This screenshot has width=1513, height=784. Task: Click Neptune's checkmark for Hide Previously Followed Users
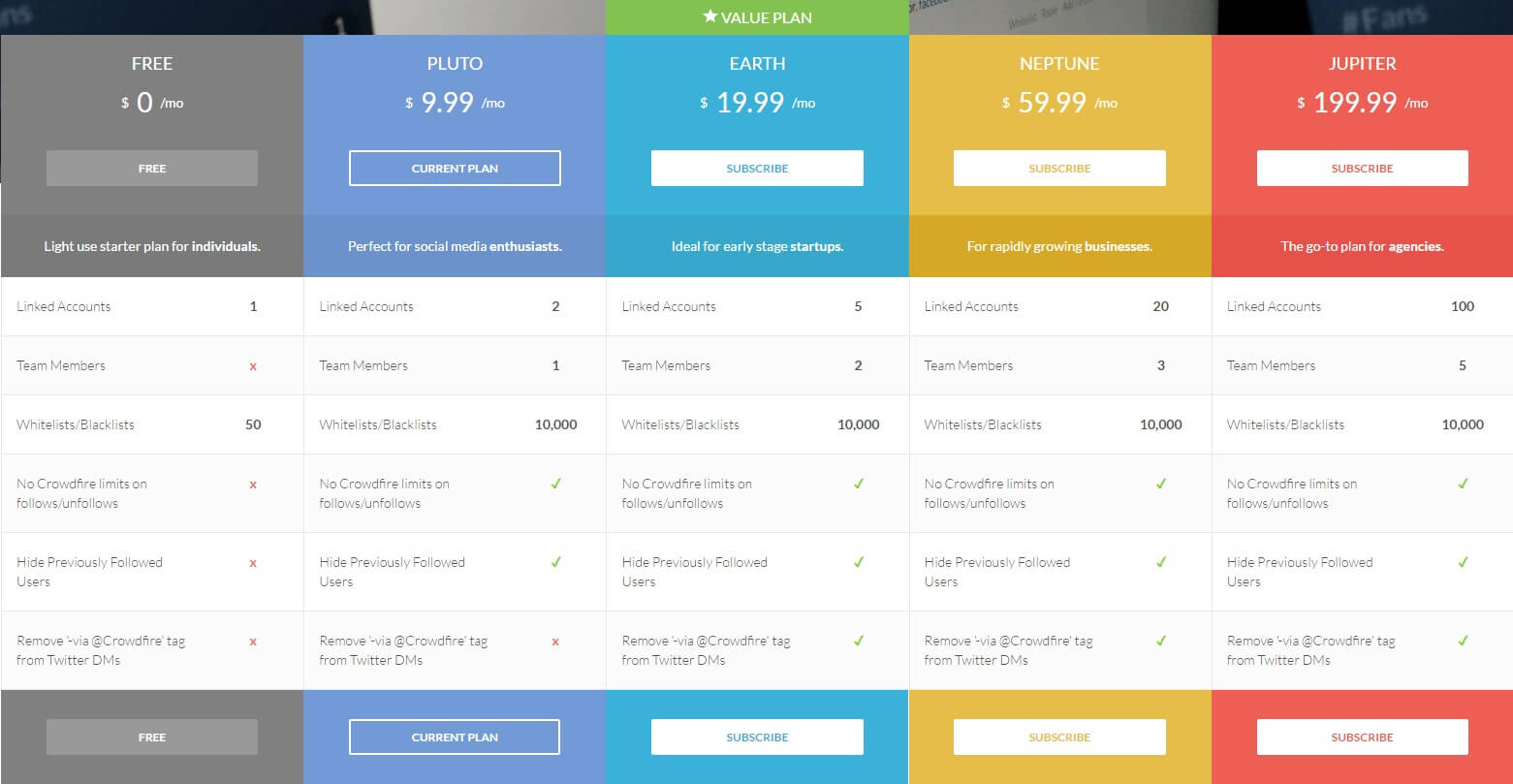[1161, 562]
